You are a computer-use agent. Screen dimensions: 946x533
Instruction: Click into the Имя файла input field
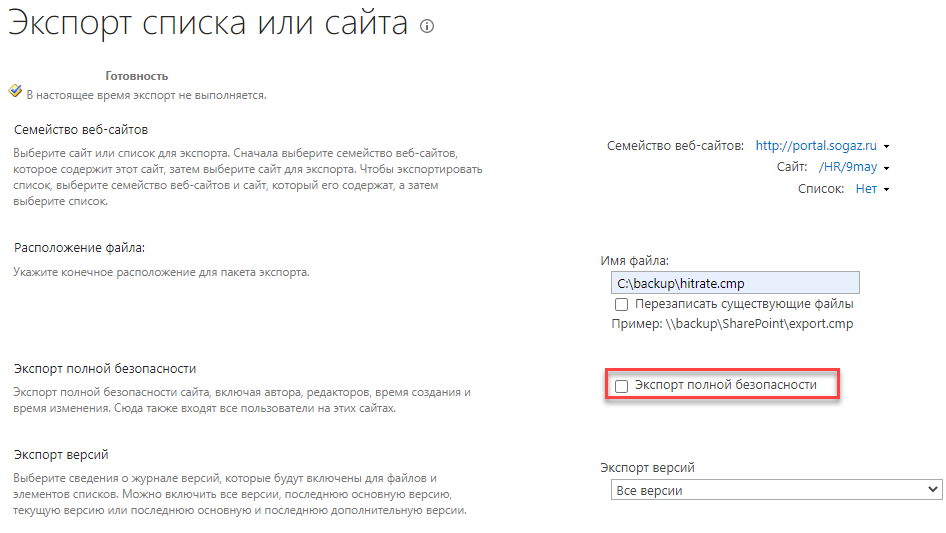click(x=734, y=283)
